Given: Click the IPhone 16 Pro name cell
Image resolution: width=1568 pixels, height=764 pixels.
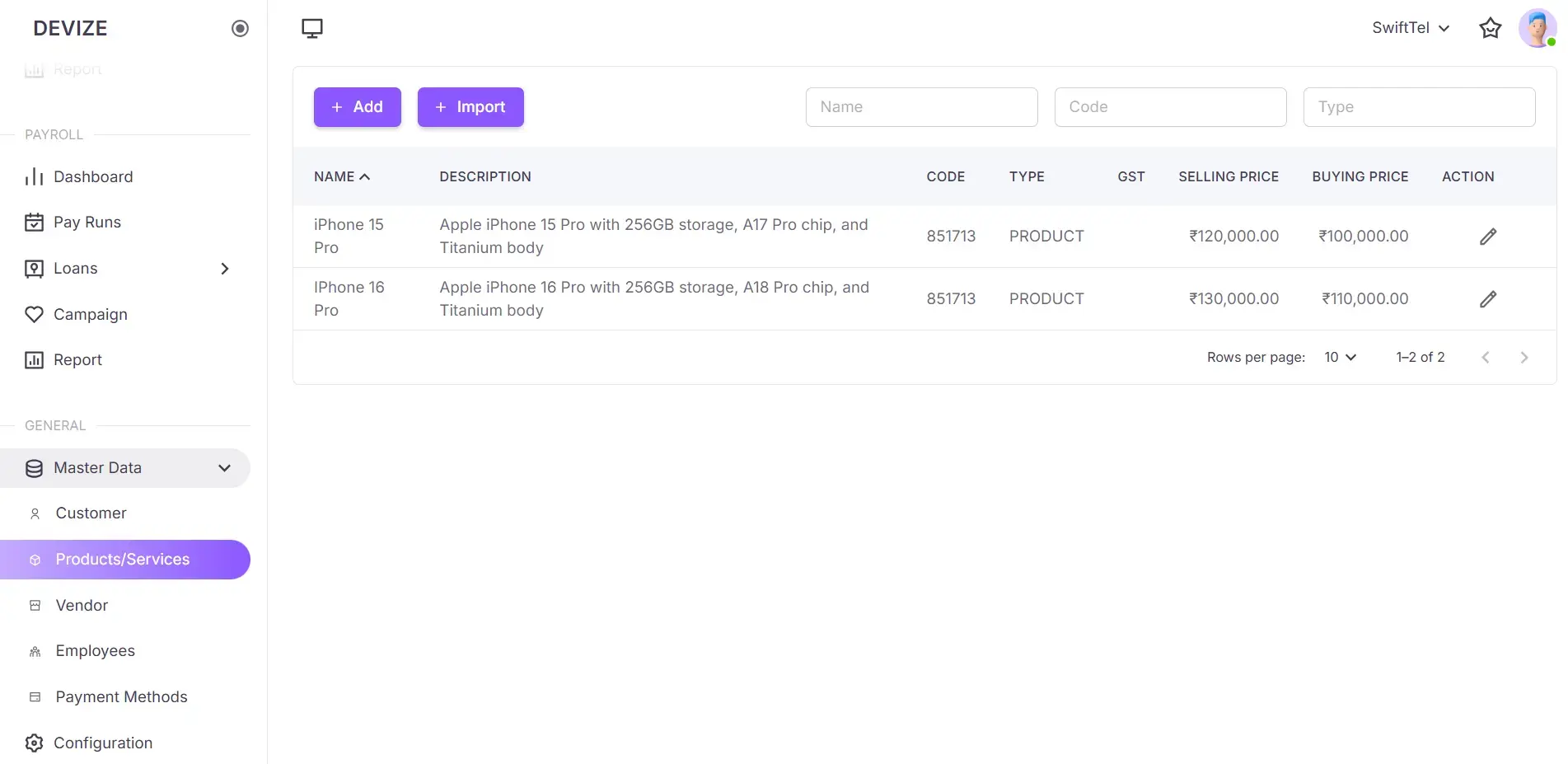Looking at the screenshot, I should point(349,299).
